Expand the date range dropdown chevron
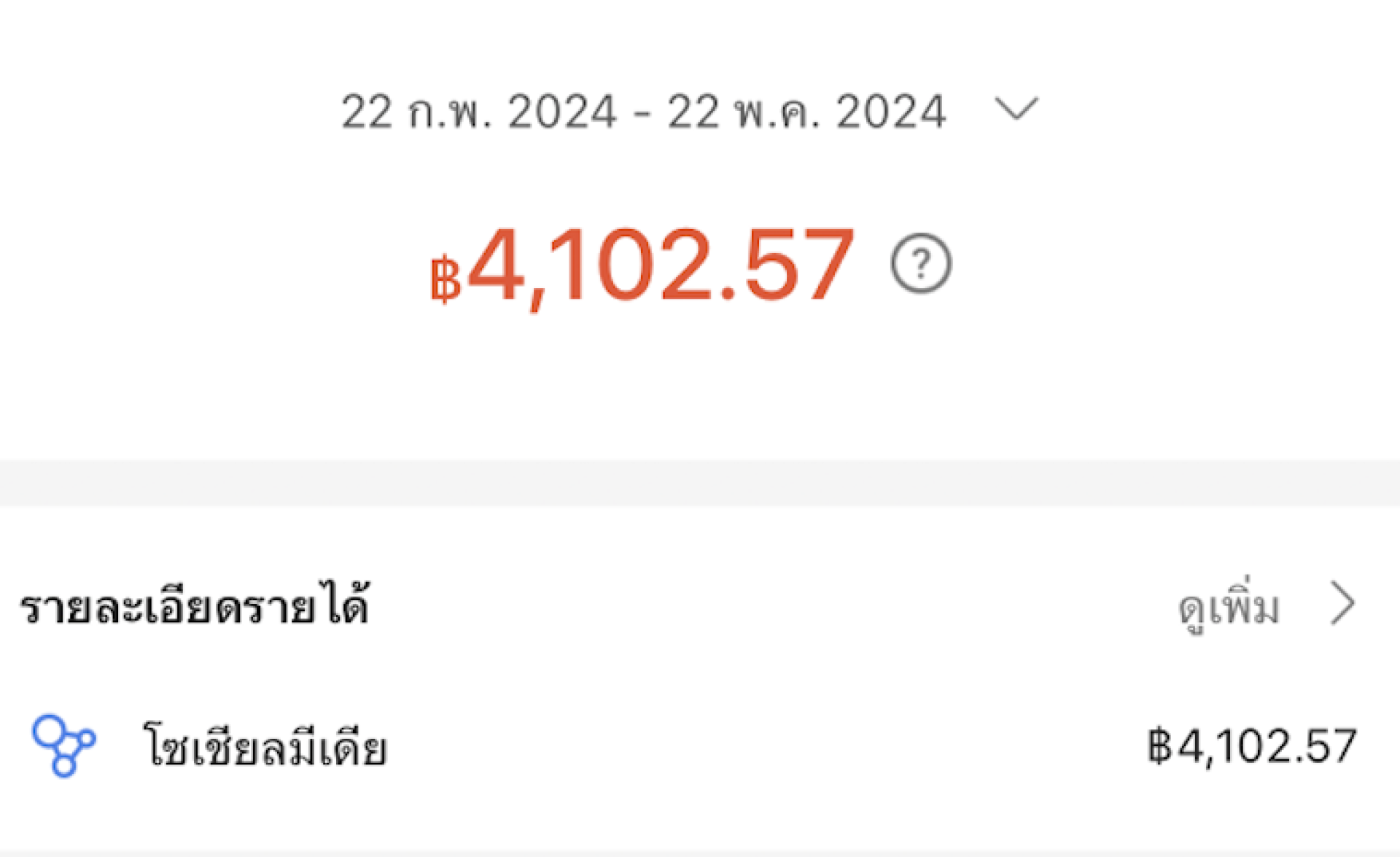Image resolution: width=1400 pixels, height=857 pixels. tap(1016, 110)
